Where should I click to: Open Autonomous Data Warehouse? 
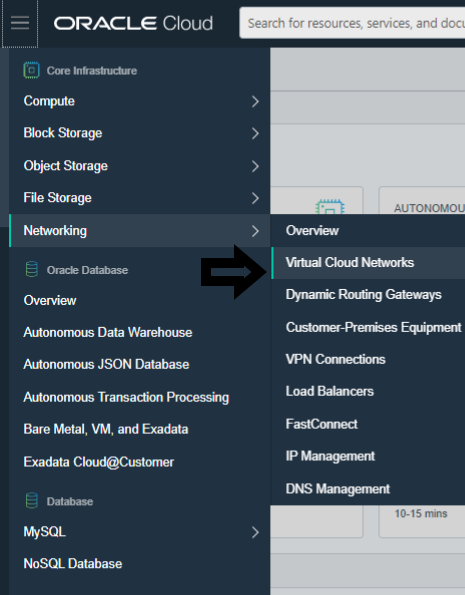108,332
